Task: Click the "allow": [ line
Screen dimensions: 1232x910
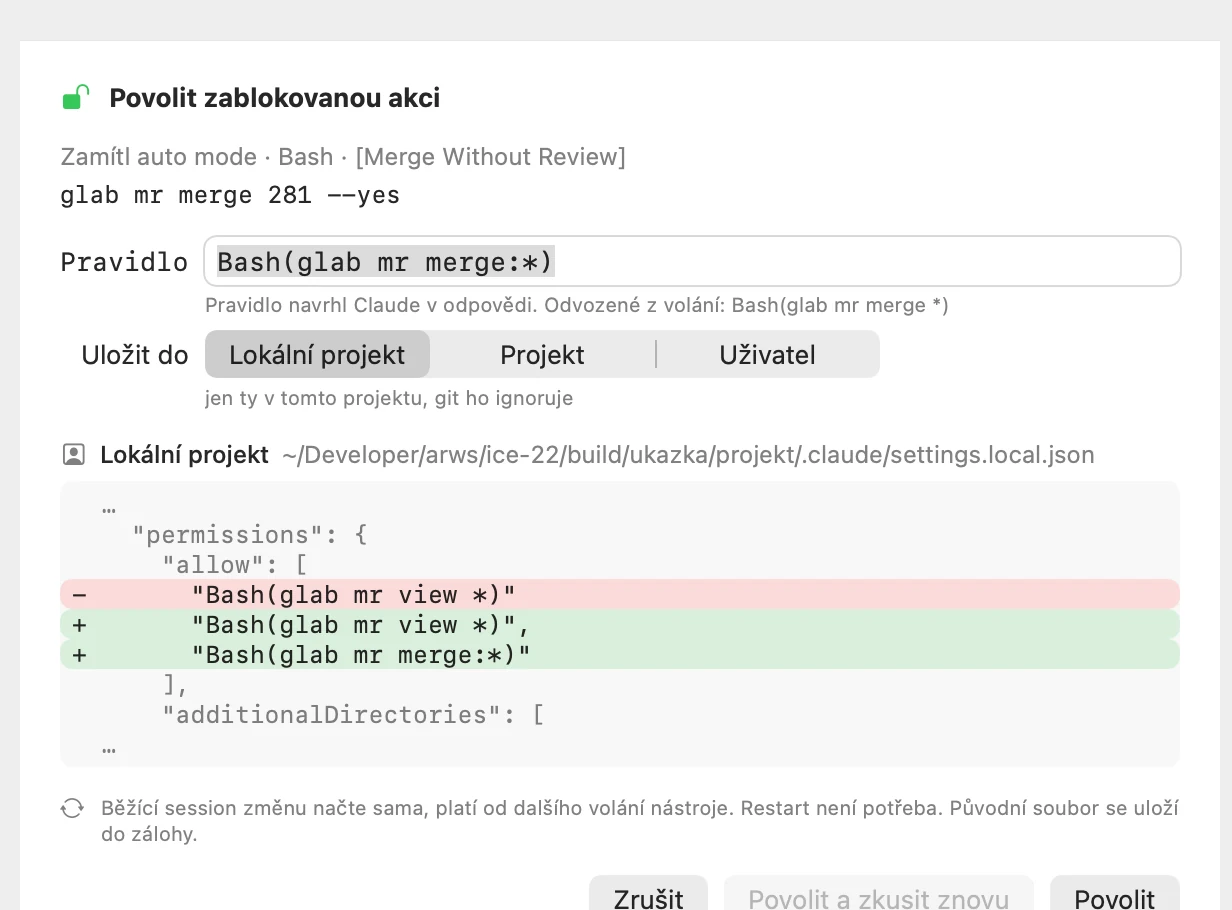Action: tap(234, 564)
